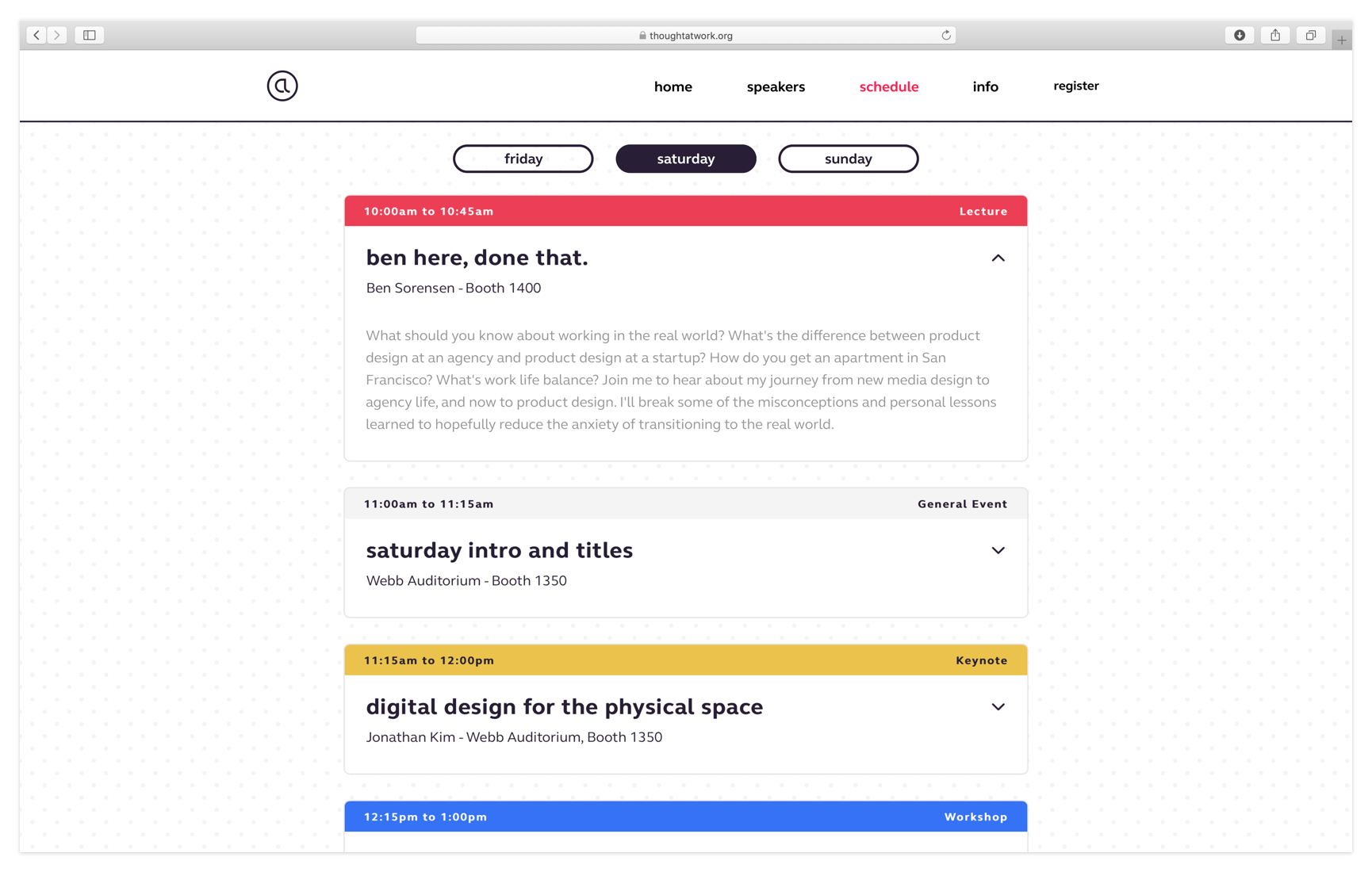The width and height of the screenshot is (1372, 872).
Task: Open the home nav link
Action: (x=673, y=86)
